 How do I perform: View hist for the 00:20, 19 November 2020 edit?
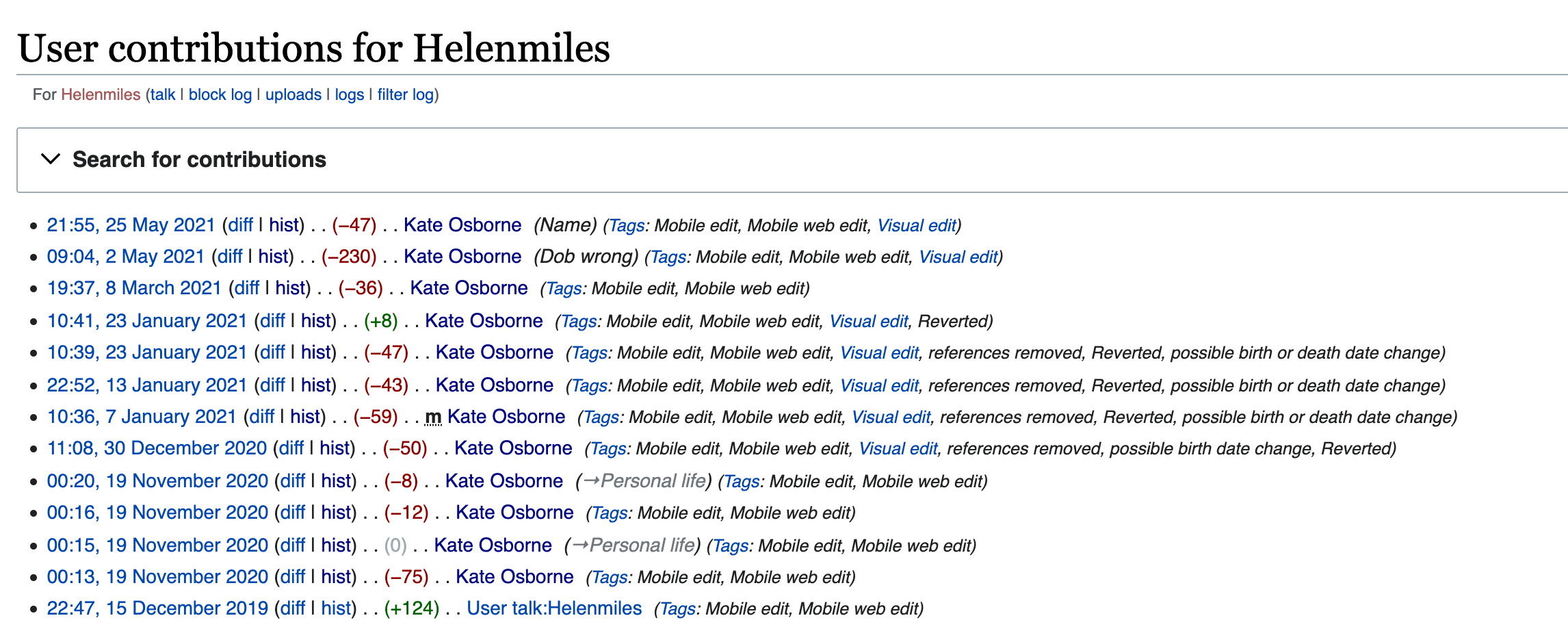point(337,481)
